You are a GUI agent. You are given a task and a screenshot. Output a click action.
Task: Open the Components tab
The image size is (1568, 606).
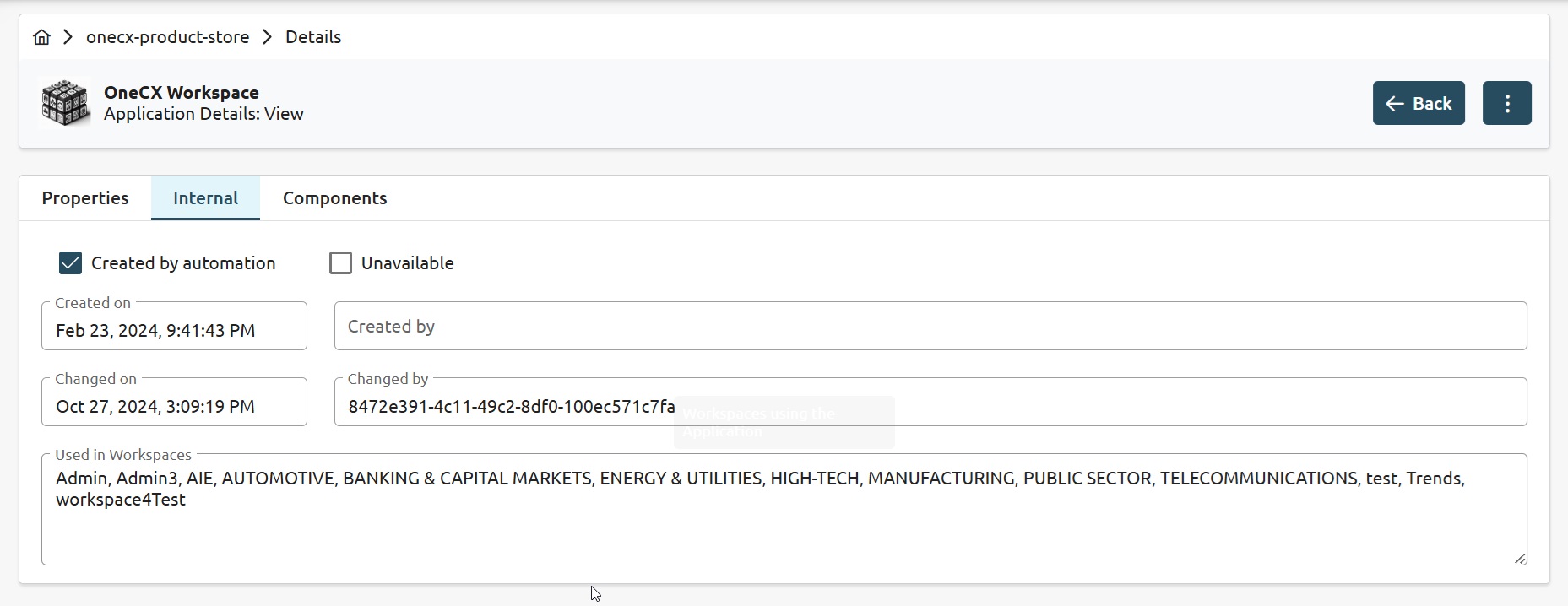coord(334,198)
